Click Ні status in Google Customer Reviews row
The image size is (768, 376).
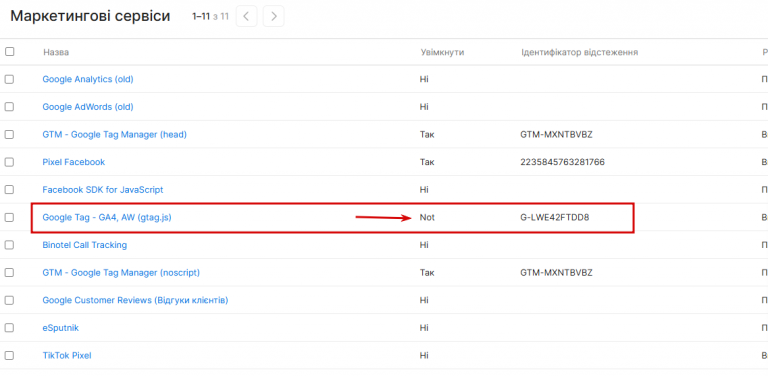[424, 300]
